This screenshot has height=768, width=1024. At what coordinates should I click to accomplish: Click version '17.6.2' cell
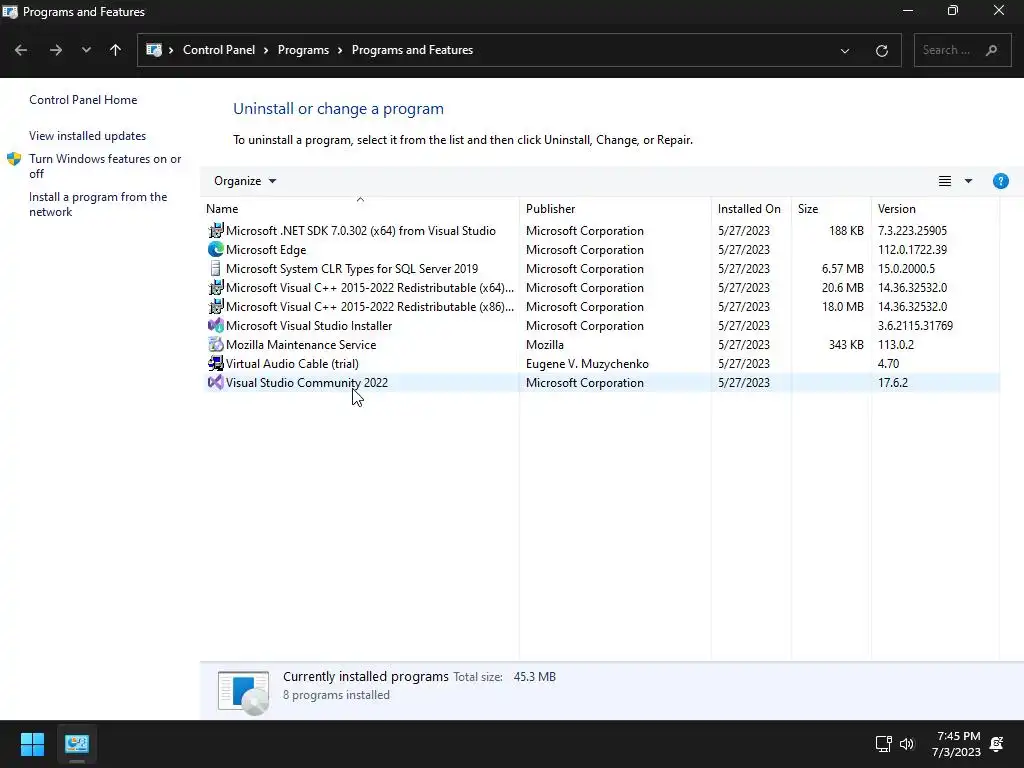(893, 383)
